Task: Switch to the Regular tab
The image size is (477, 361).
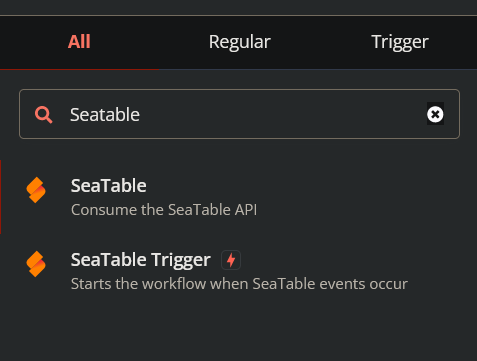Action: (240, 42)
